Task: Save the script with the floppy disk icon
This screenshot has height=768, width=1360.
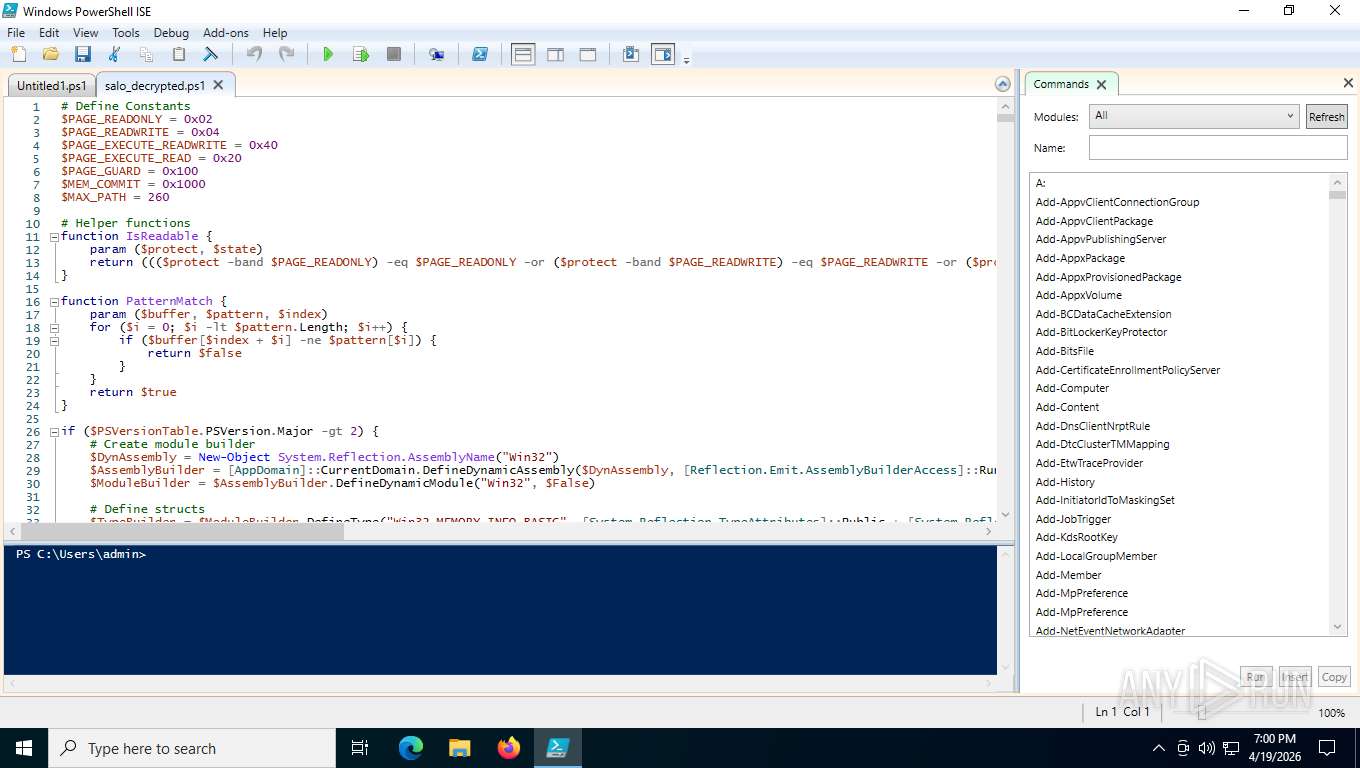Action: (82, 54)
